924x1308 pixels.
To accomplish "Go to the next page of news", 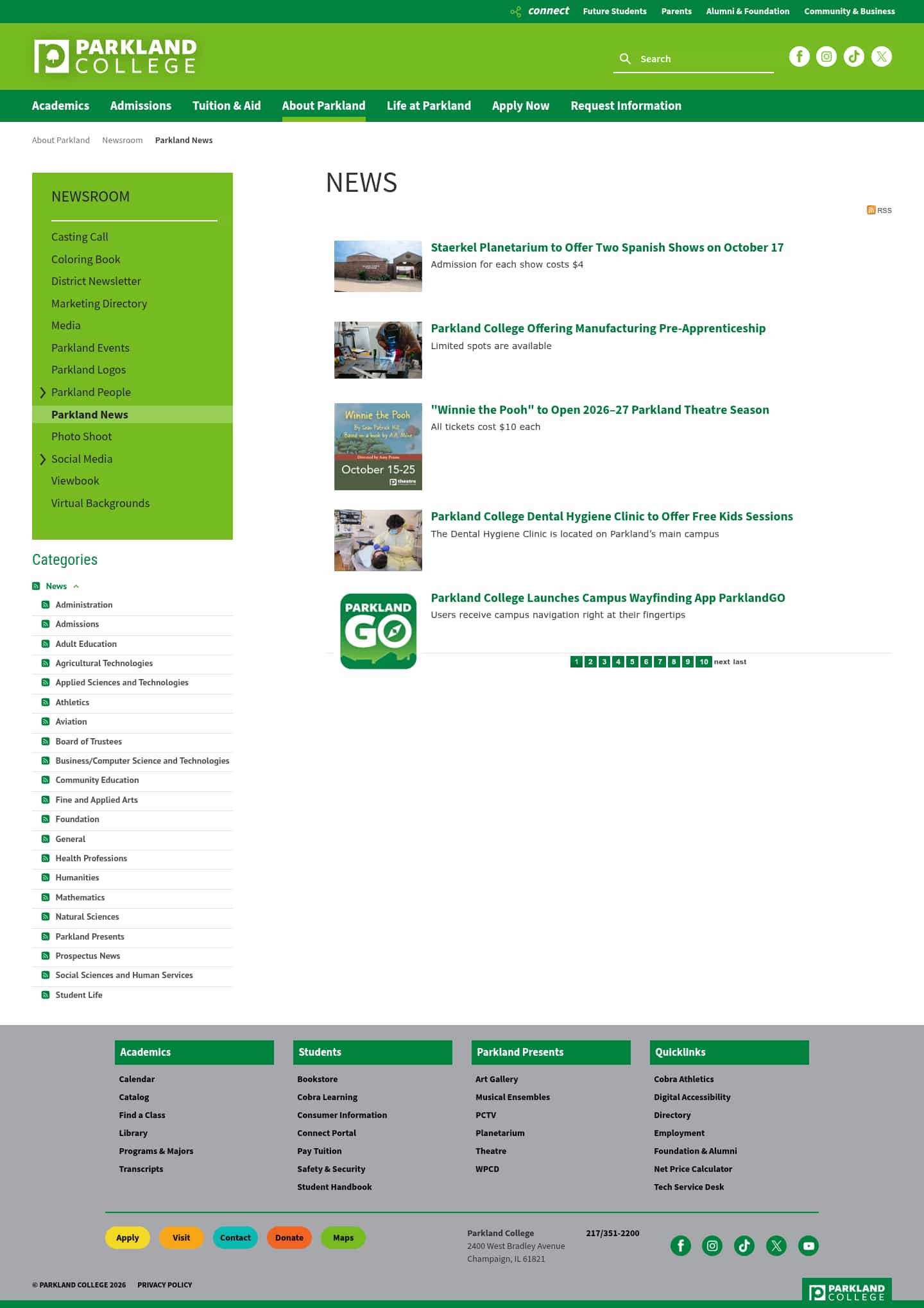I will [x=722, y=662].
